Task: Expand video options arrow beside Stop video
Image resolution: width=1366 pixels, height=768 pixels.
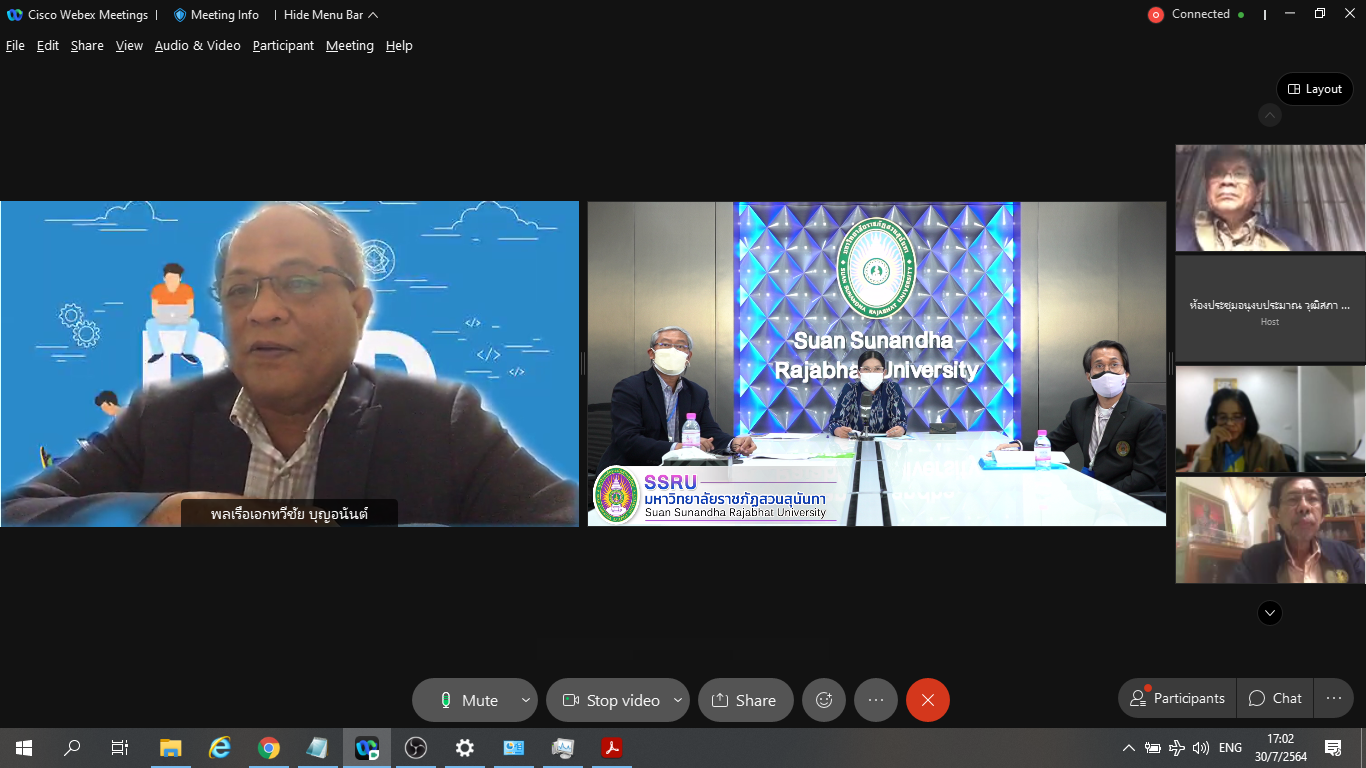Action: point(678,700)
